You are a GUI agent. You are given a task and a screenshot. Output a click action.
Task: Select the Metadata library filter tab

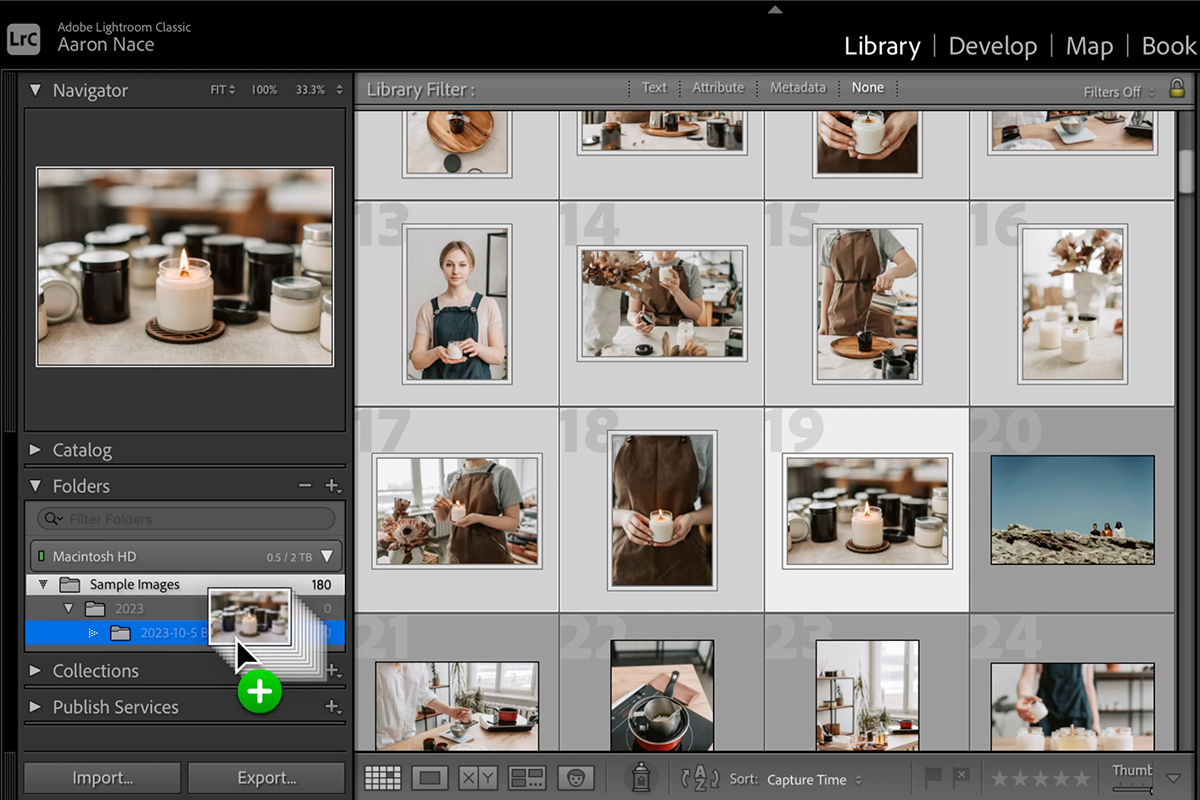click(797, 88)
